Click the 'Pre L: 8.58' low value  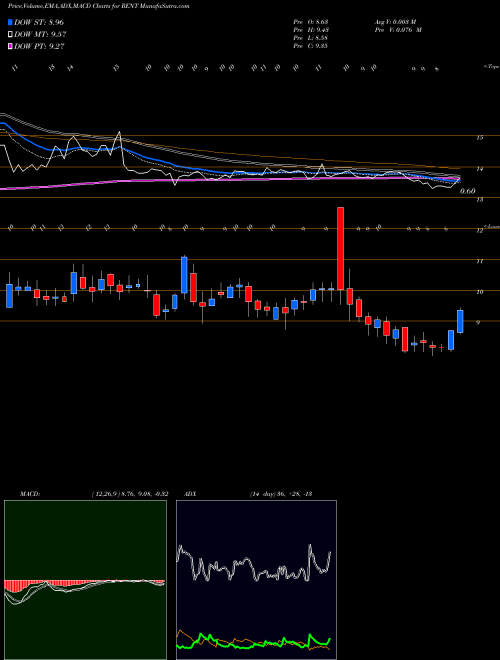(x=311, y=38)
